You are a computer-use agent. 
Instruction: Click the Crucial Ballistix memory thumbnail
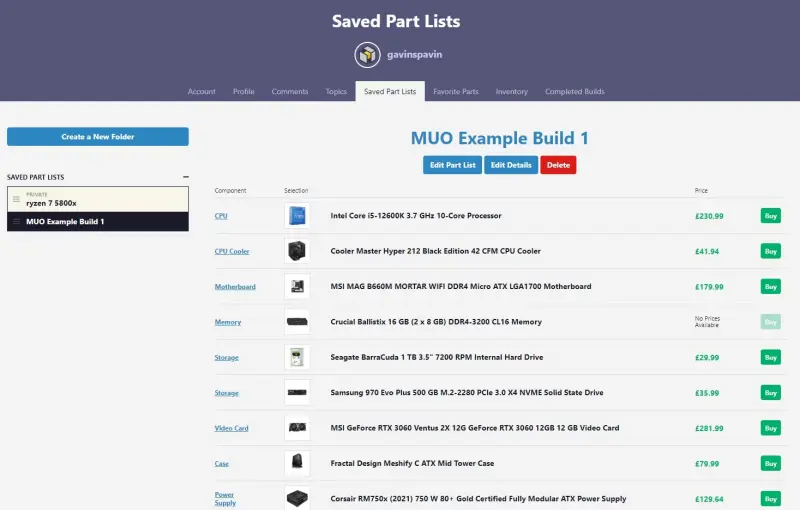297,322
